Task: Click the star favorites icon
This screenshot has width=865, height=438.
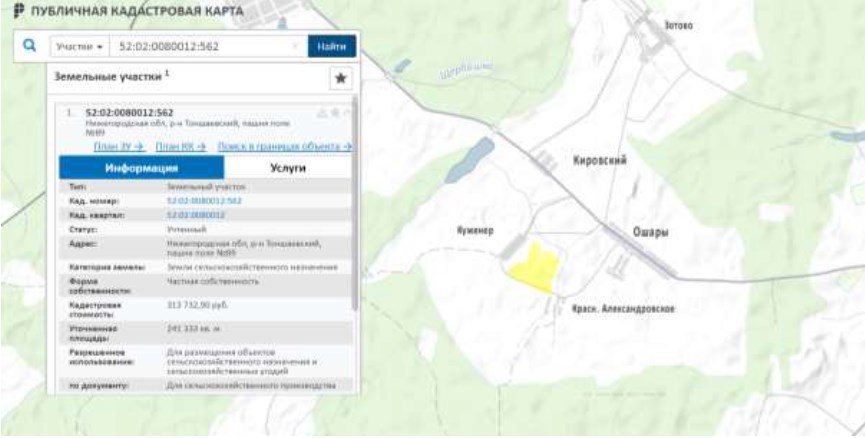Action: click(340, 78)
